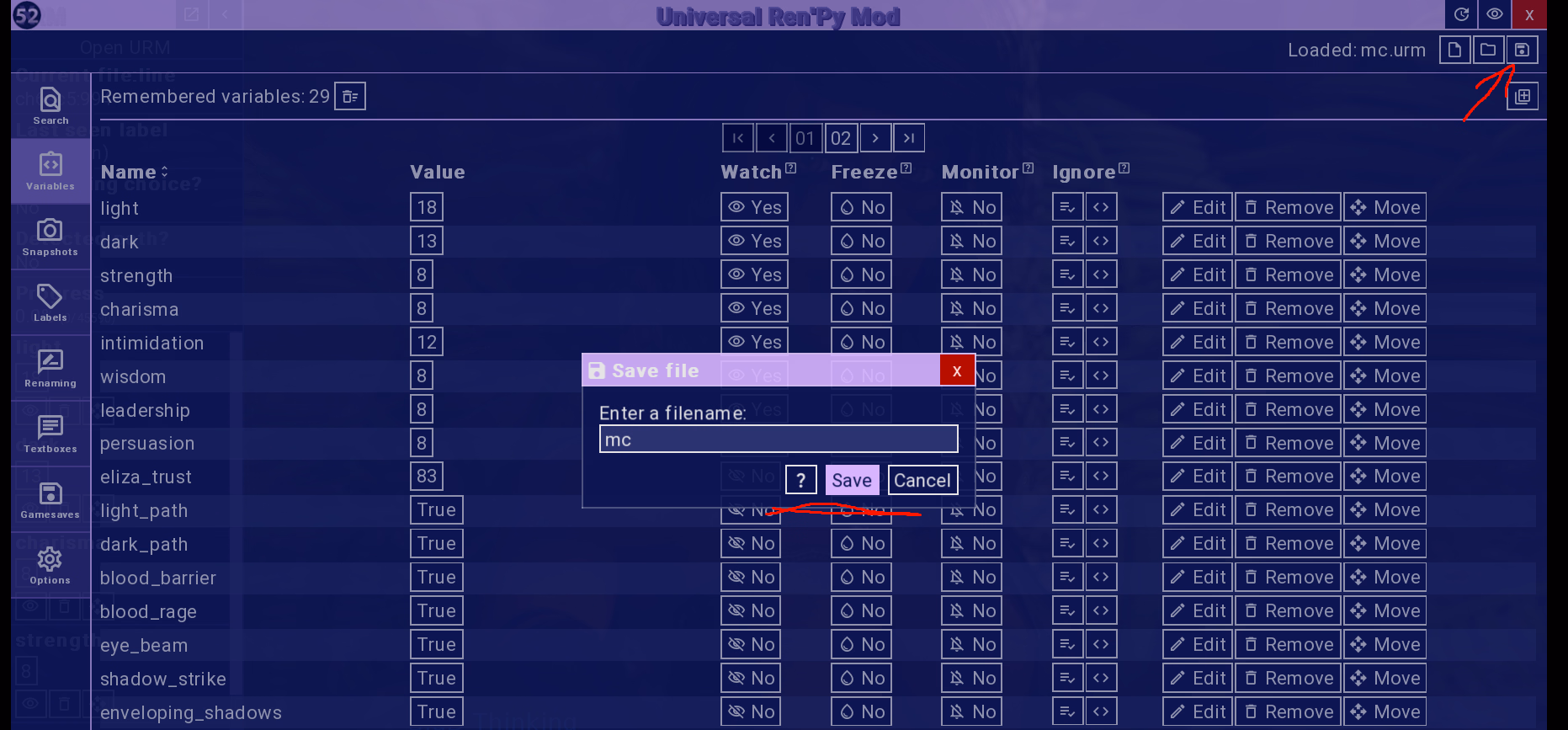Screen dimensions: 1568x730
Task: Switch to the Variables section
Action: click(50, 171)
